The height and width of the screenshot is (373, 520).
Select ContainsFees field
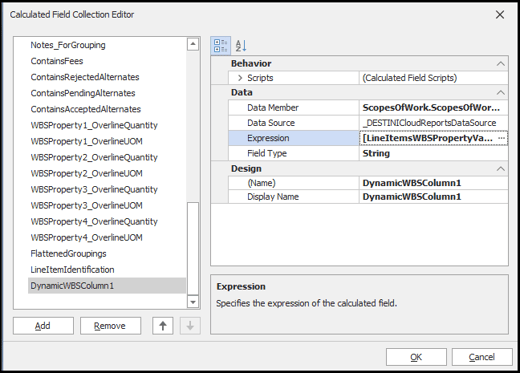click(57, 61)
